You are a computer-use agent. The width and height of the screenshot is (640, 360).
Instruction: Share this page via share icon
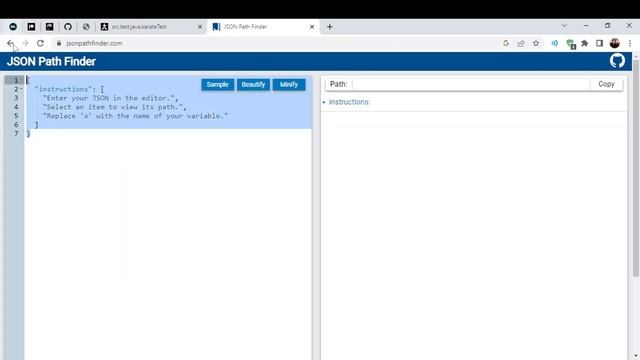click(x=521, y=43)
